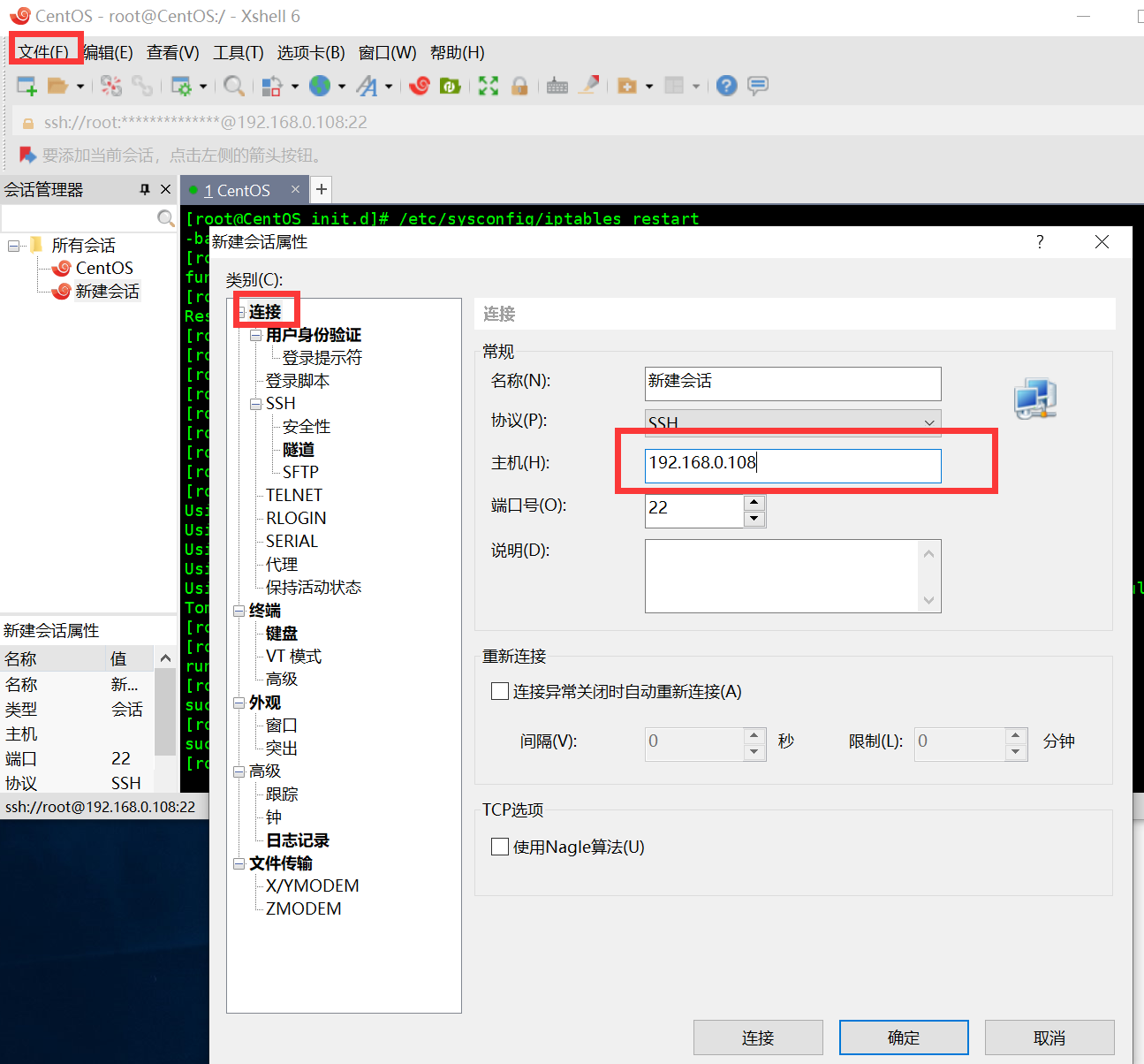Viewport: 1144px width, 1064px height.
Task: Click the color scheme toolbar icon
Action: (x=272, y=86)
